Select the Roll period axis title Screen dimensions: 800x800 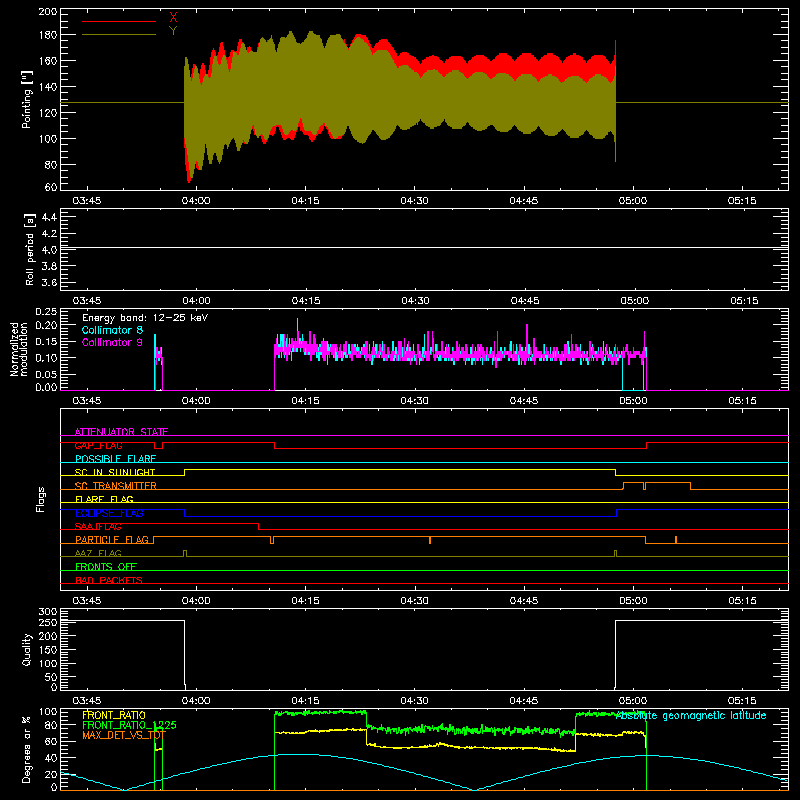click(29, 249)
